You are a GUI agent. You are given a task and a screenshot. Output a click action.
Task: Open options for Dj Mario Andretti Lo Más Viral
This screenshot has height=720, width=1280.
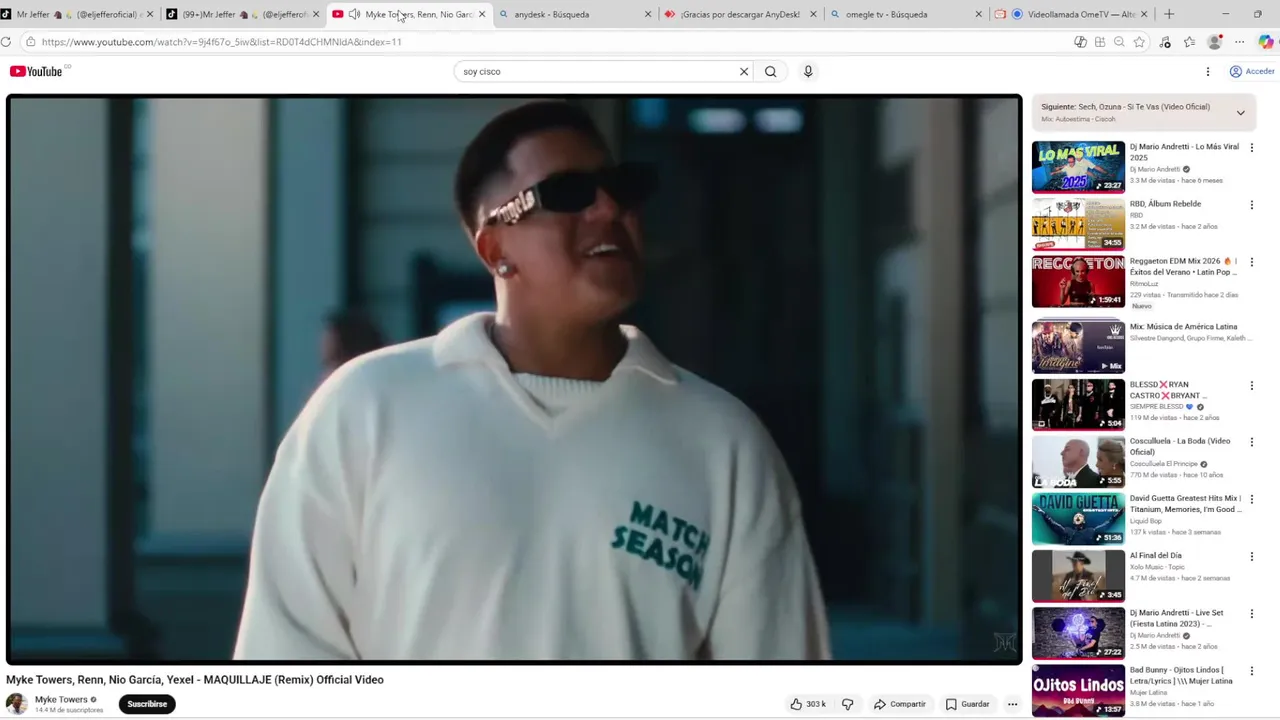[x=1251, y=147]
